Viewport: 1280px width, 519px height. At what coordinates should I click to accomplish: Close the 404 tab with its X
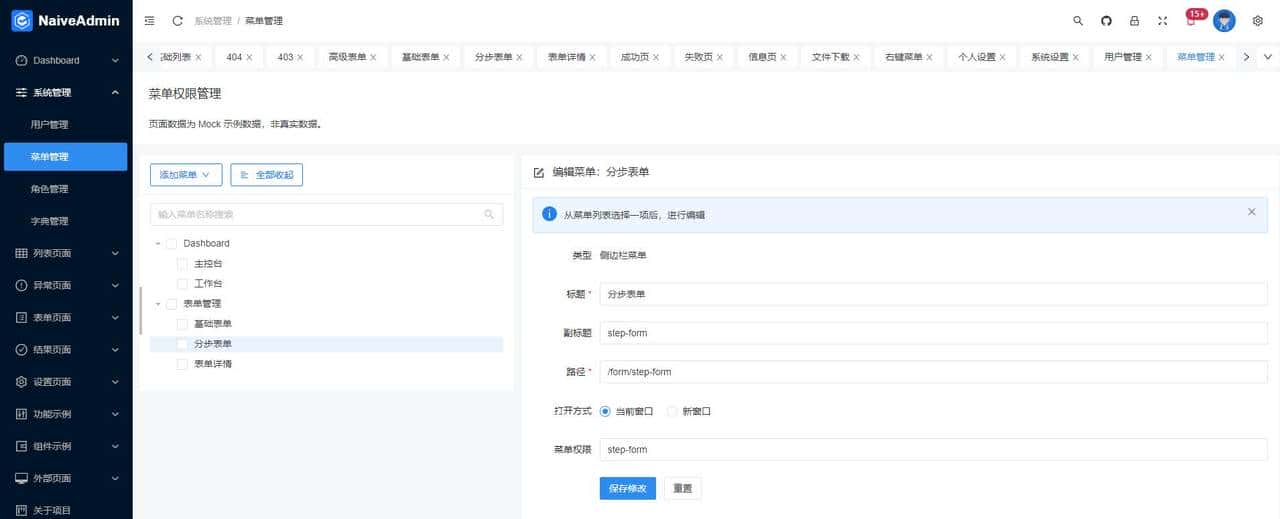(249, 57)
